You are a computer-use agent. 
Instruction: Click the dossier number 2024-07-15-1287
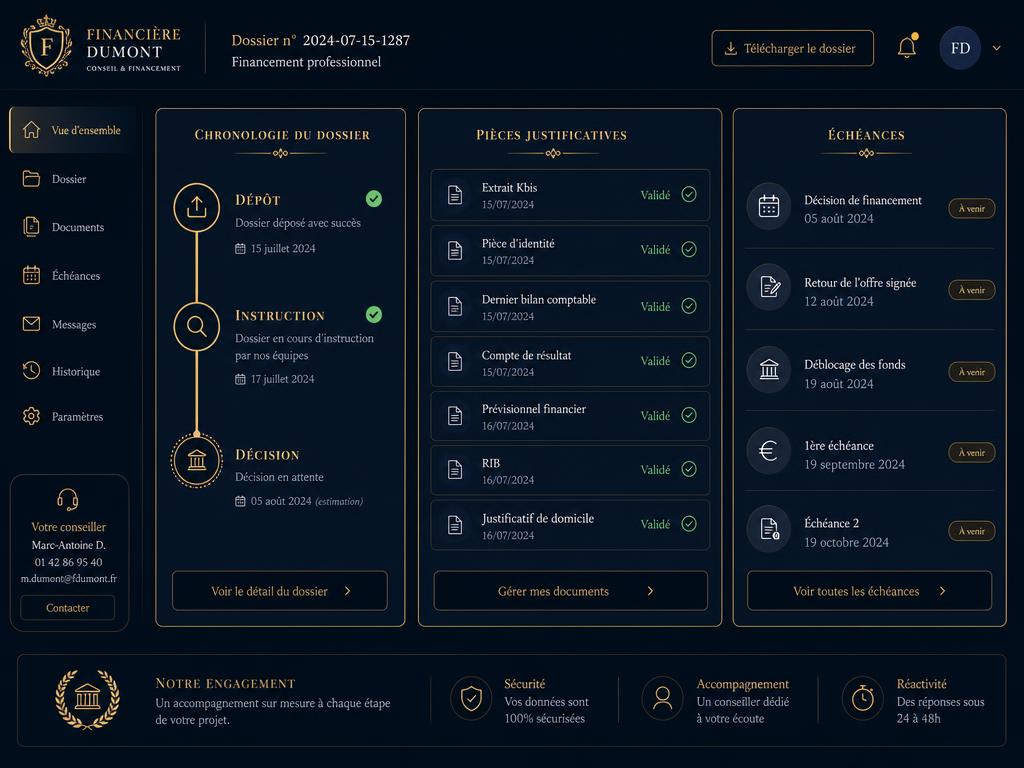click(357, 40)
